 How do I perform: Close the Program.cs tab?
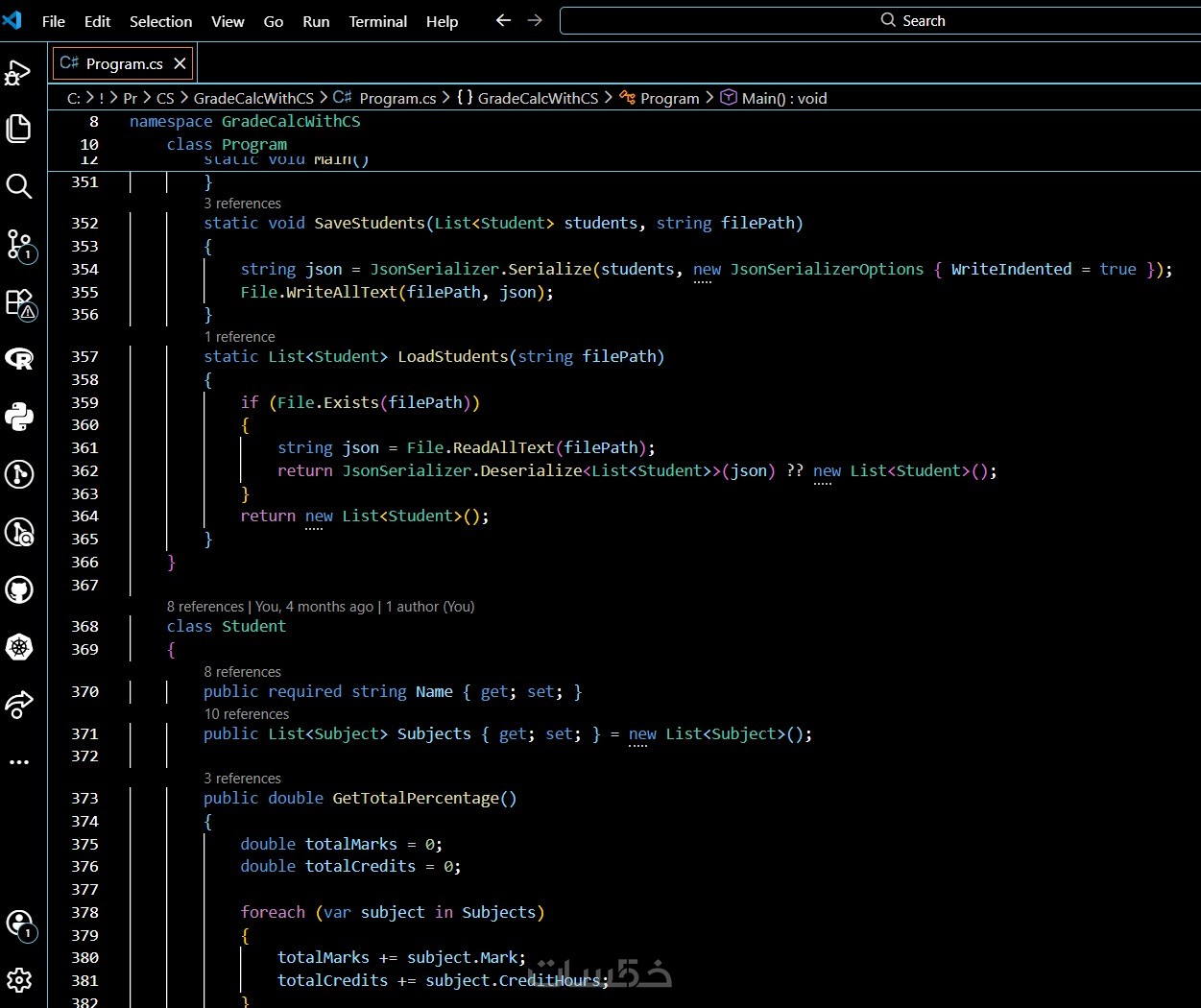coord(180,63)
